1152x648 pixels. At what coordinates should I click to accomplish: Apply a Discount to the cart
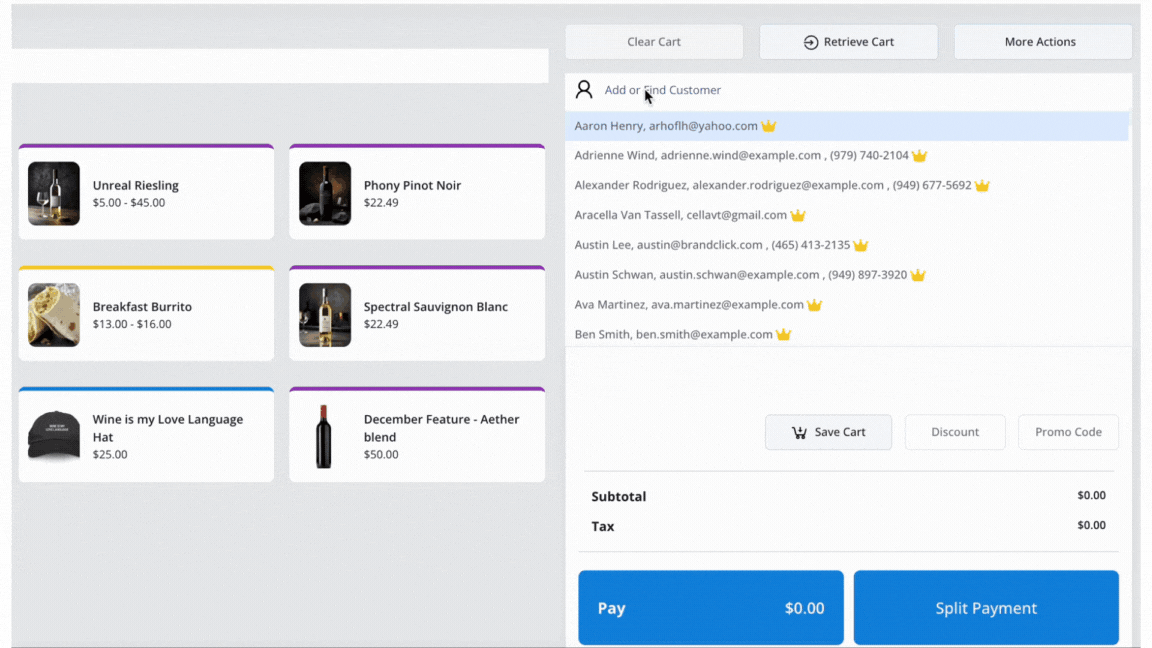click(955, 432)
